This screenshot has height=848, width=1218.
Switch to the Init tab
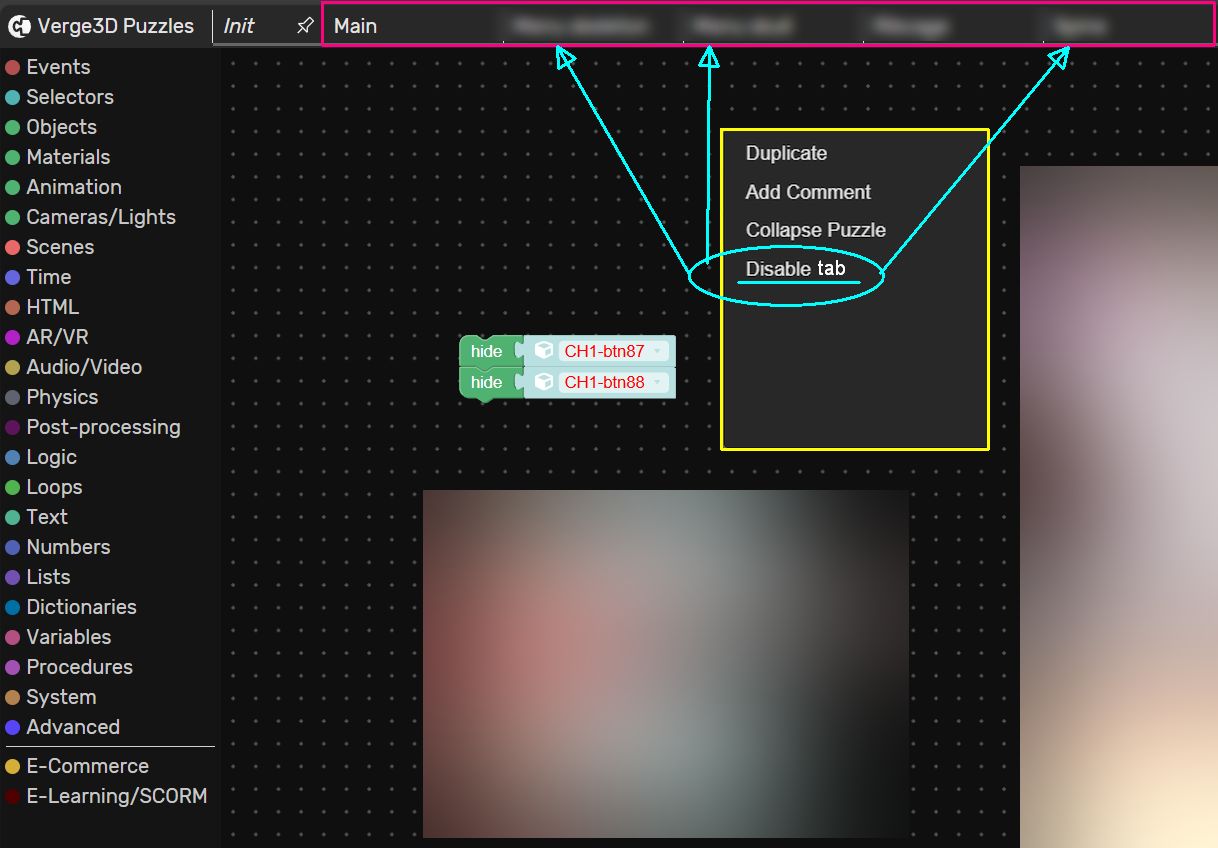pyautogui.click(x=239, y=26)
